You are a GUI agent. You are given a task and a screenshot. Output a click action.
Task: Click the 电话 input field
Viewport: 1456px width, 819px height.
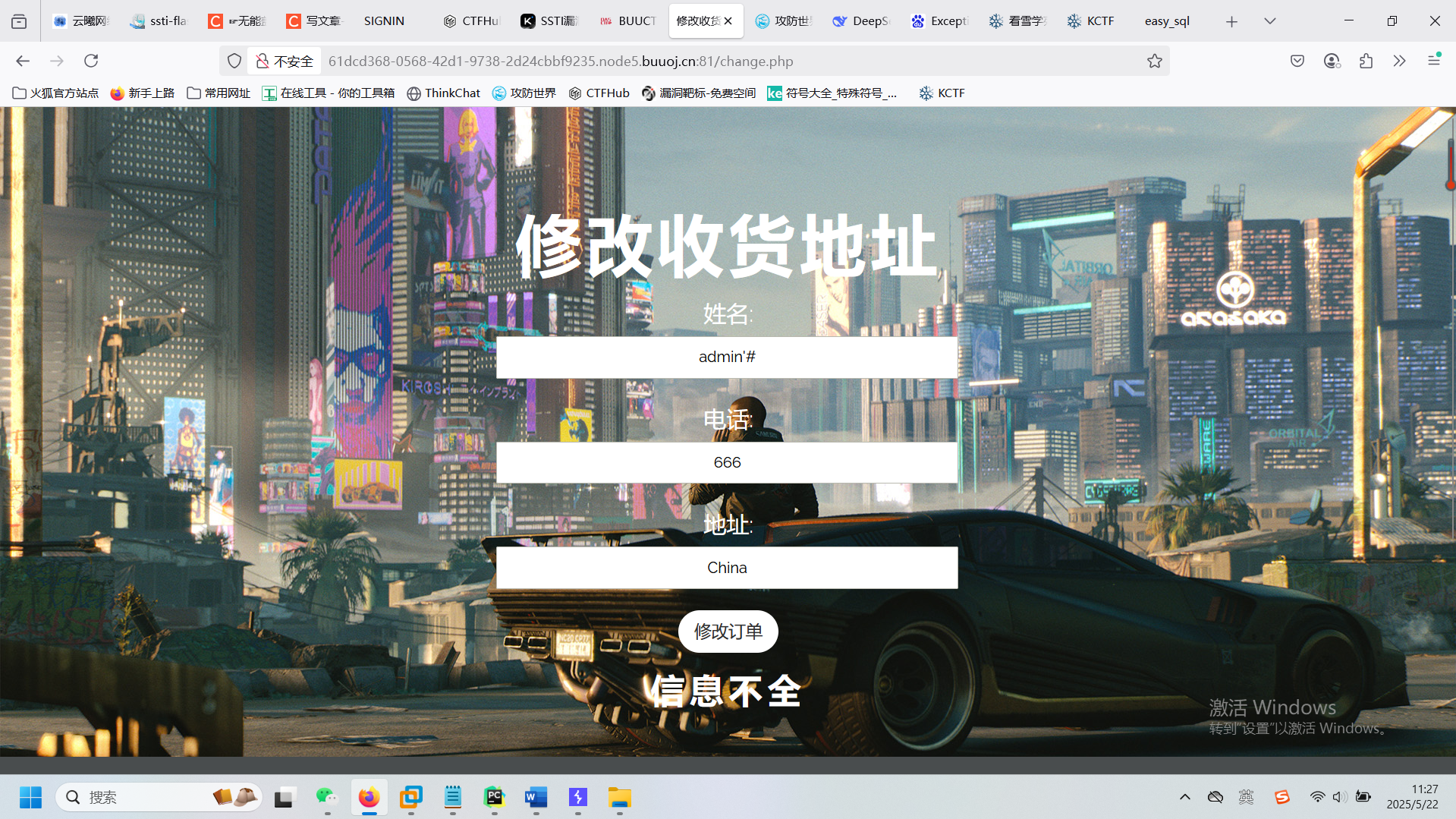(x=727, y=462)
